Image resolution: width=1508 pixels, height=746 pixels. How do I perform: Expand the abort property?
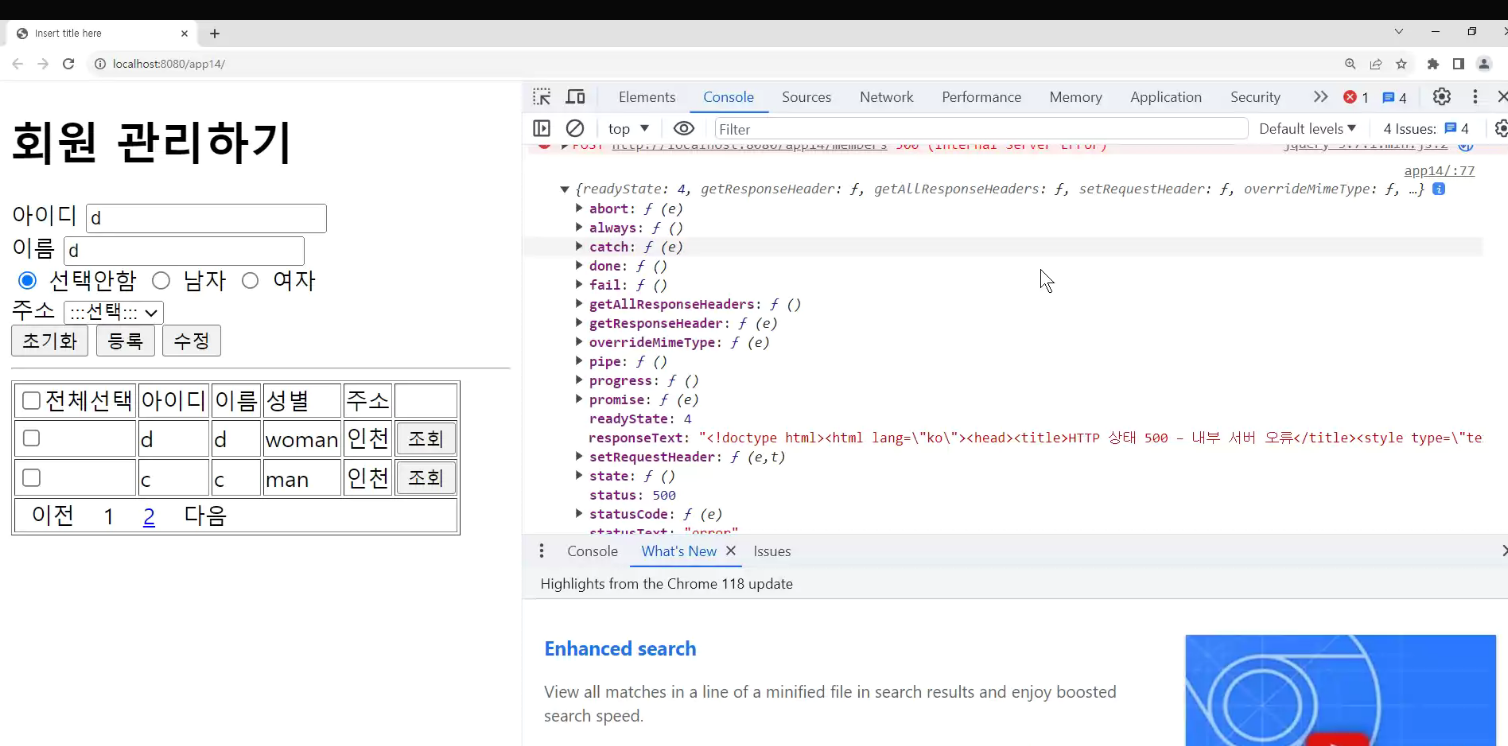pyautogui.click(x=580, y=209)
